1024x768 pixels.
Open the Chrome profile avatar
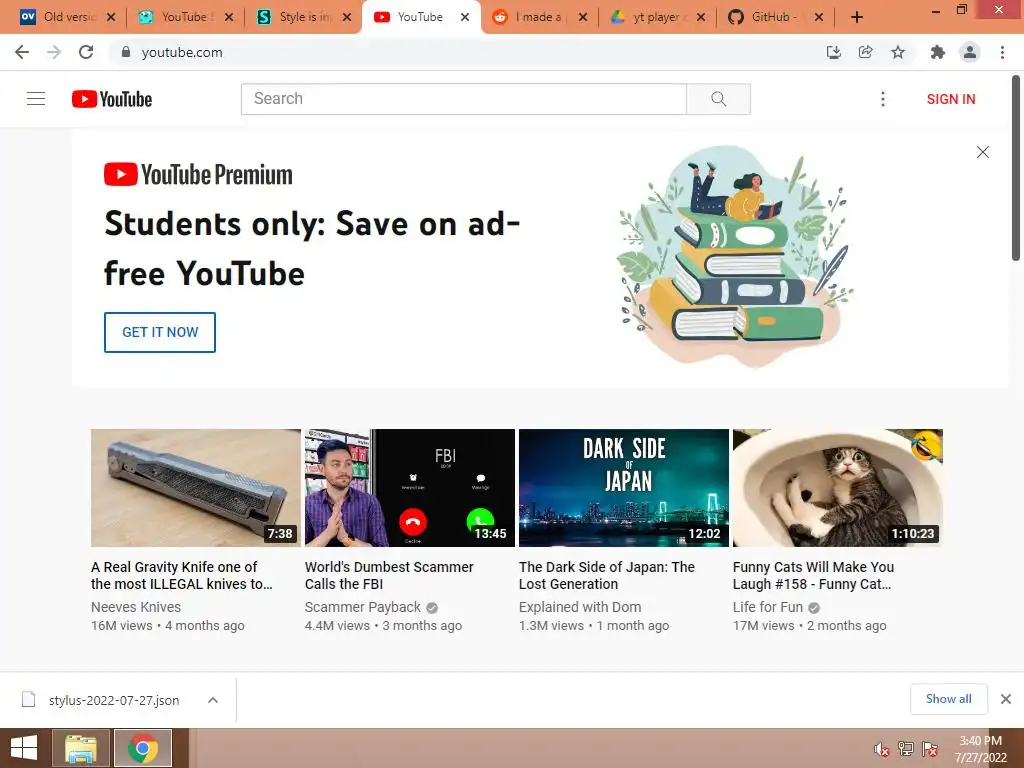click(x=970, y=52)
